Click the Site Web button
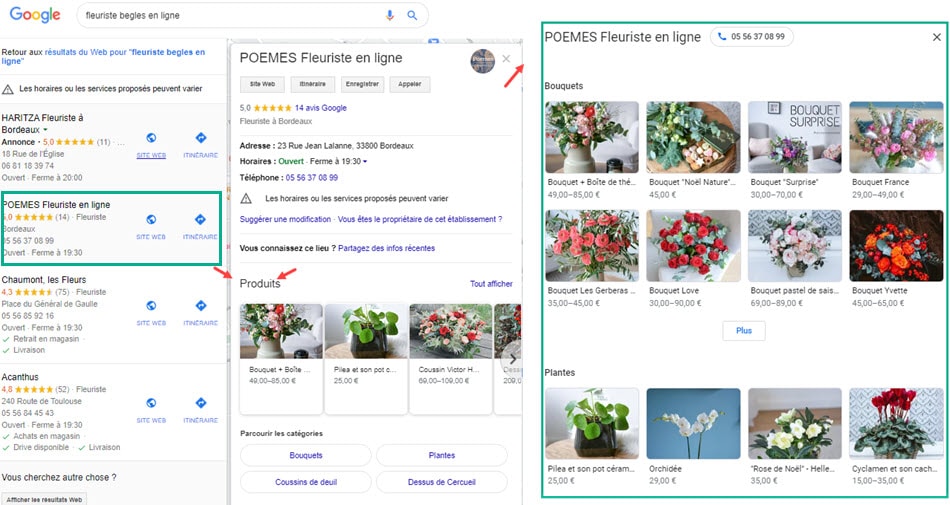This screenshot has width=950, height=505. [262, 84]
